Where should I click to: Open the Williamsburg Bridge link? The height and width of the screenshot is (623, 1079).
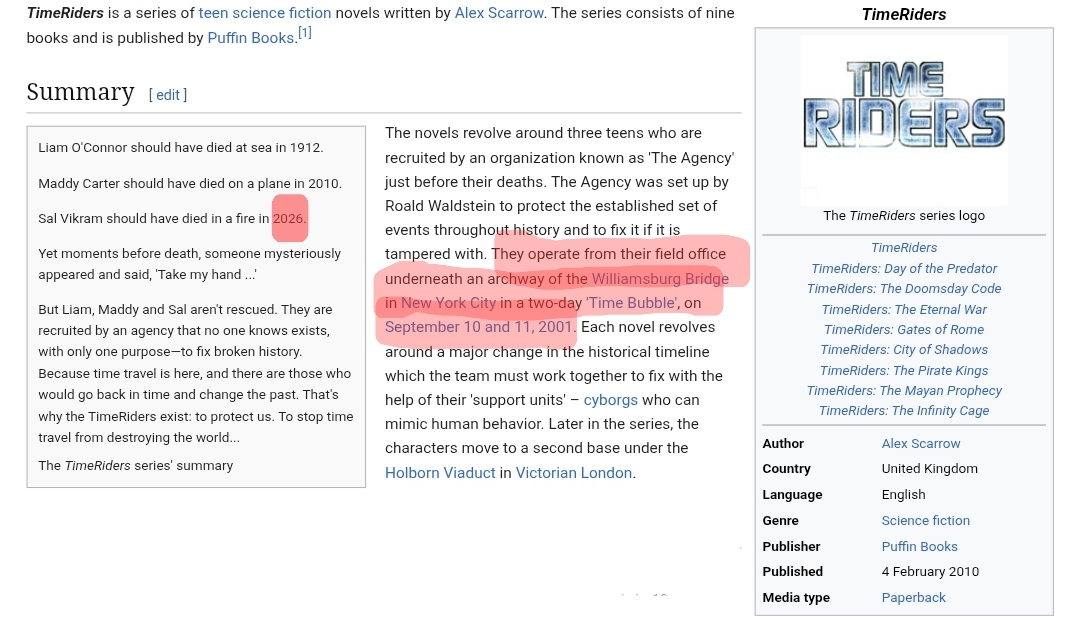tap(660, 279)
